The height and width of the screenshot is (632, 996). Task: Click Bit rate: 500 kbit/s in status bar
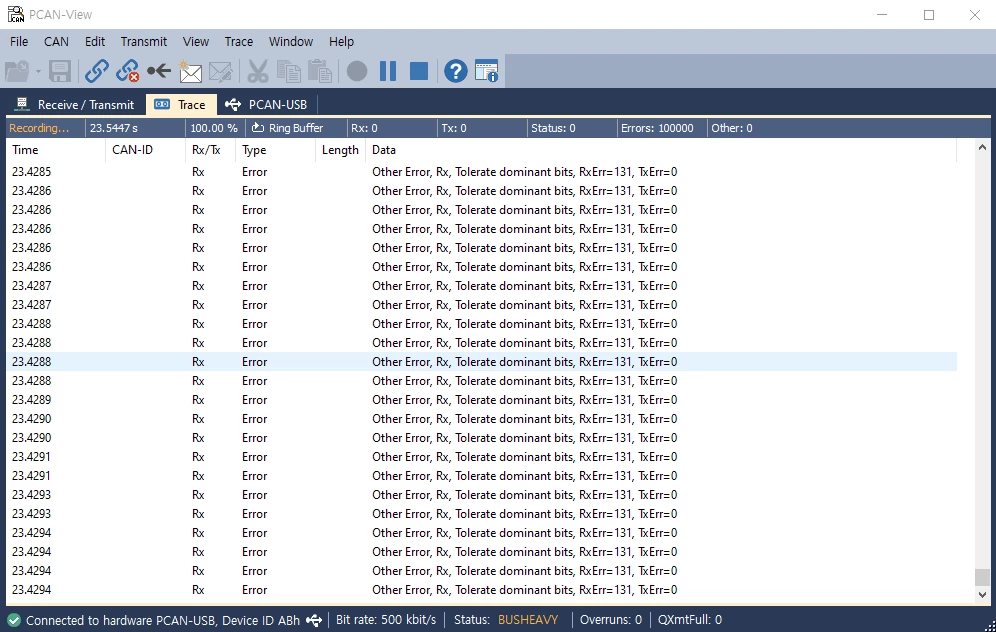click(386, 620)
